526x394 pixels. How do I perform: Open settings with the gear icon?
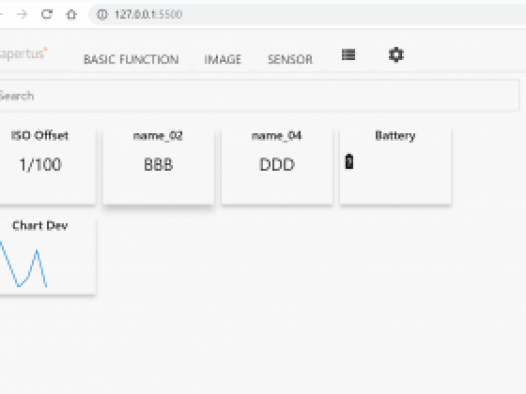click(x=396, y=55)
